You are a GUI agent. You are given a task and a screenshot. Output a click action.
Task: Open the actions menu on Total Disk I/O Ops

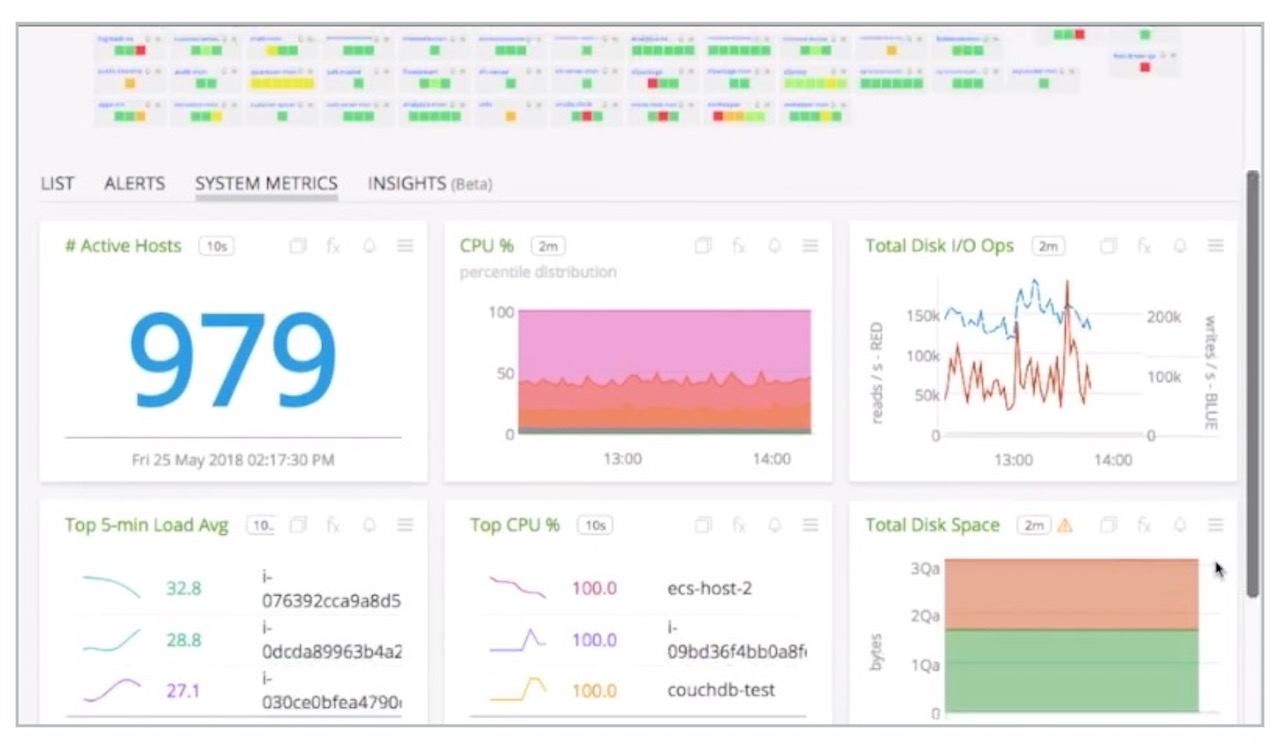tap(1214, 245)
